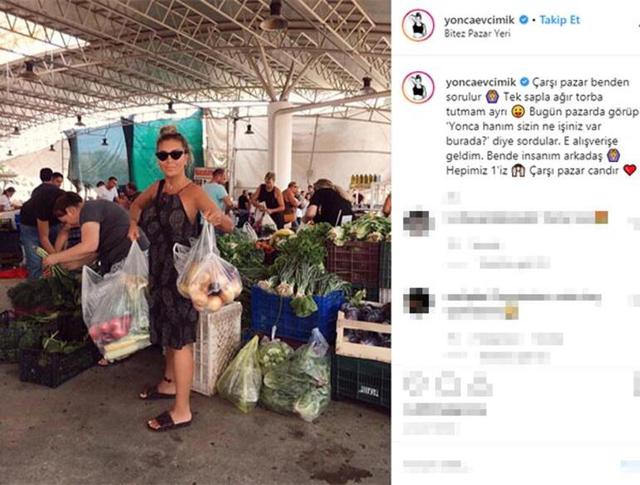Open yoncaevcimik profile picture in post header
This screenshot has height=485, width=640.
pos(418,25)
